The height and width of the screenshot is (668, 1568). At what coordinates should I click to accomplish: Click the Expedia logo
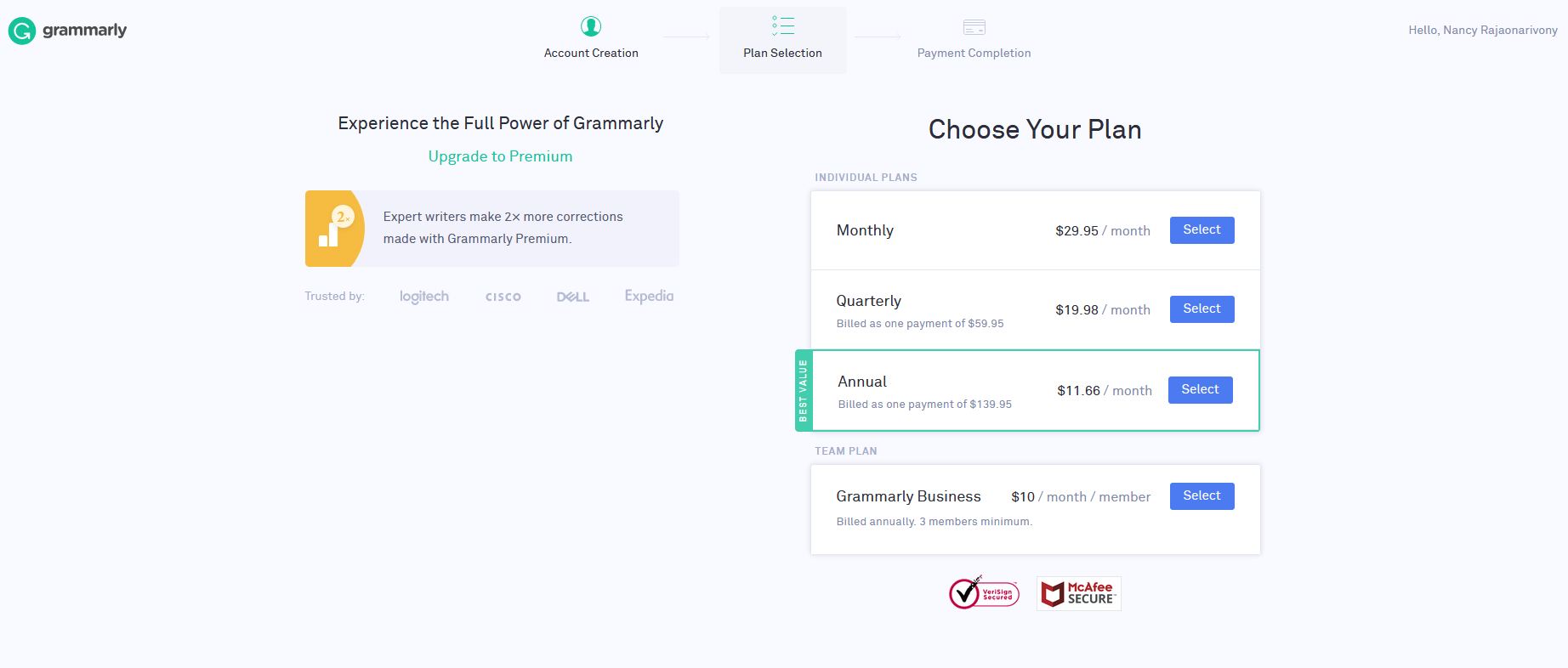click(649, 296)
